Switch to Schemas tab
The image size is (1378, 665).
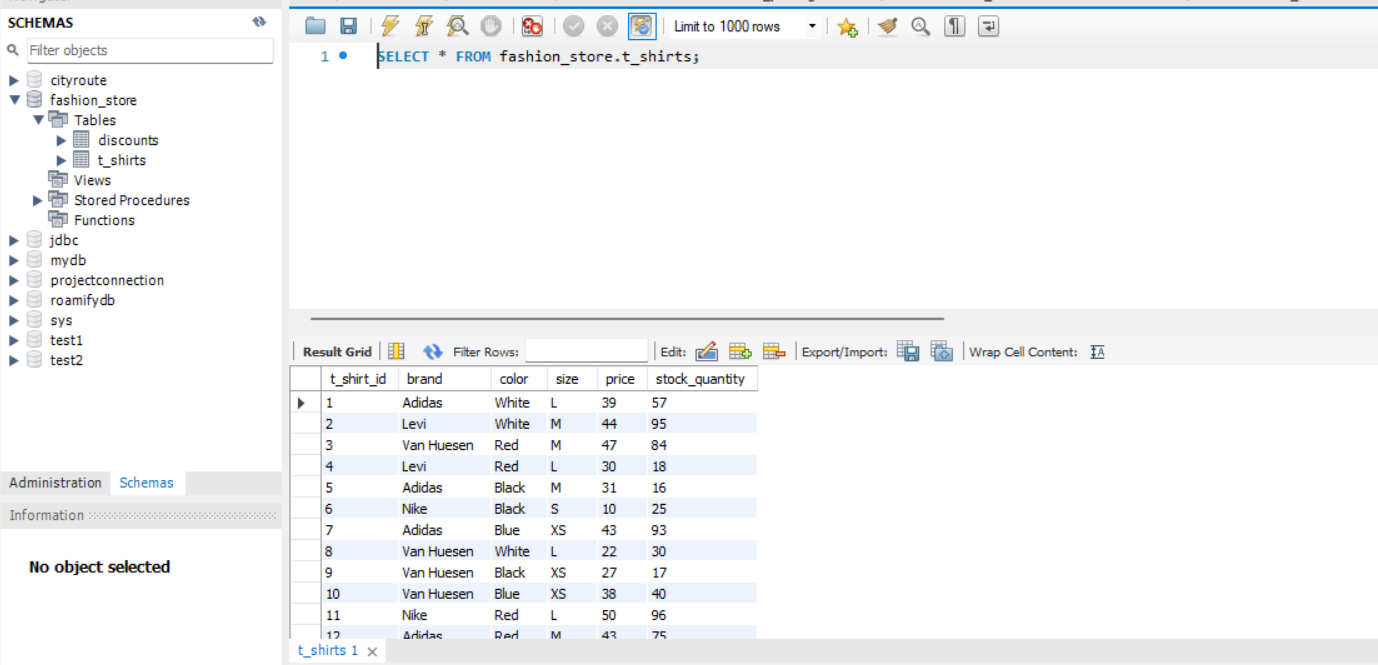tap(147, 482)
